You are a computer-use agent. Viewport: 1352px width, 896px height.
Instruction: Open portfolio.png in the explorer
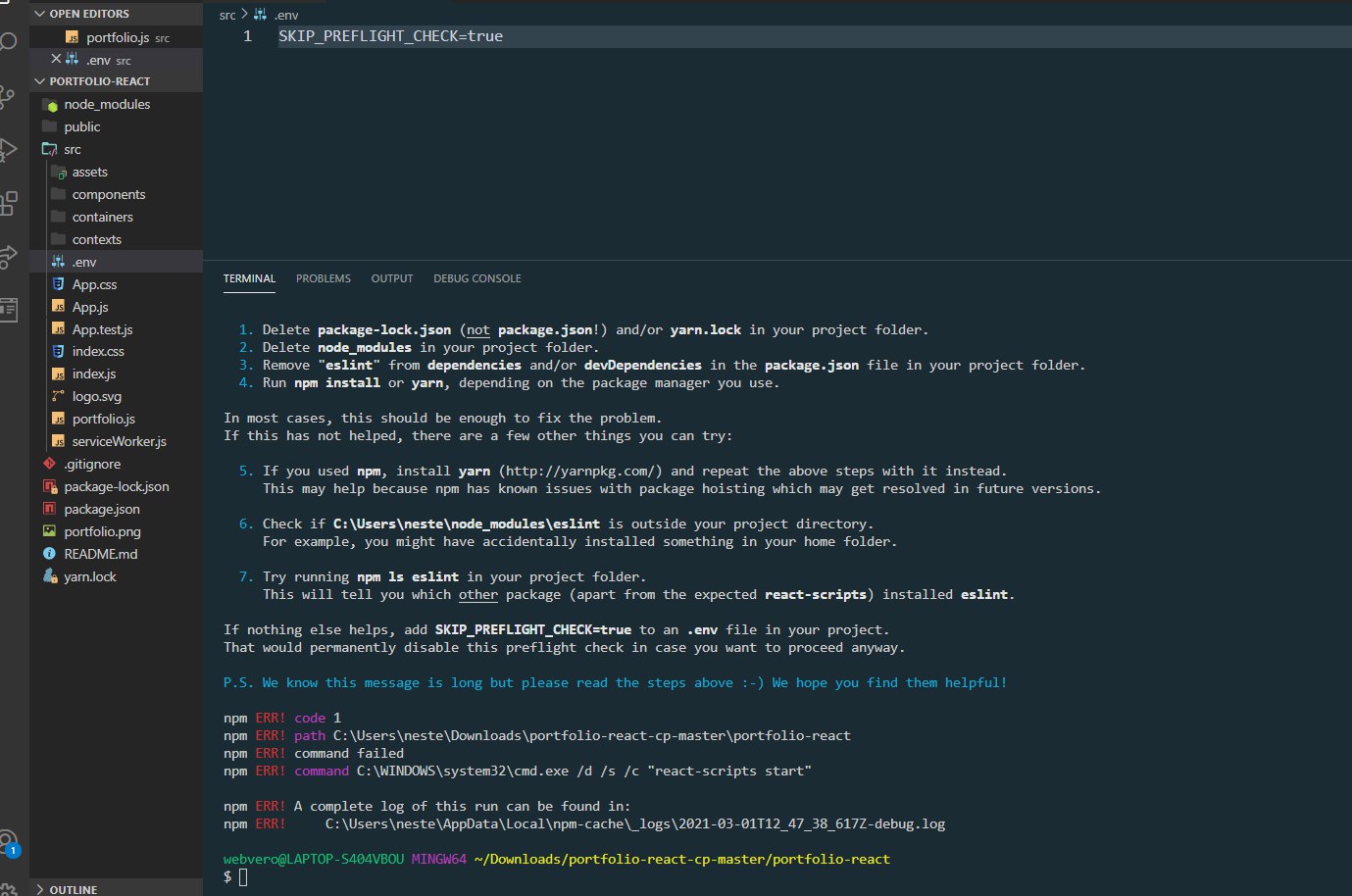pyautogui.click(x=116, y=531)
